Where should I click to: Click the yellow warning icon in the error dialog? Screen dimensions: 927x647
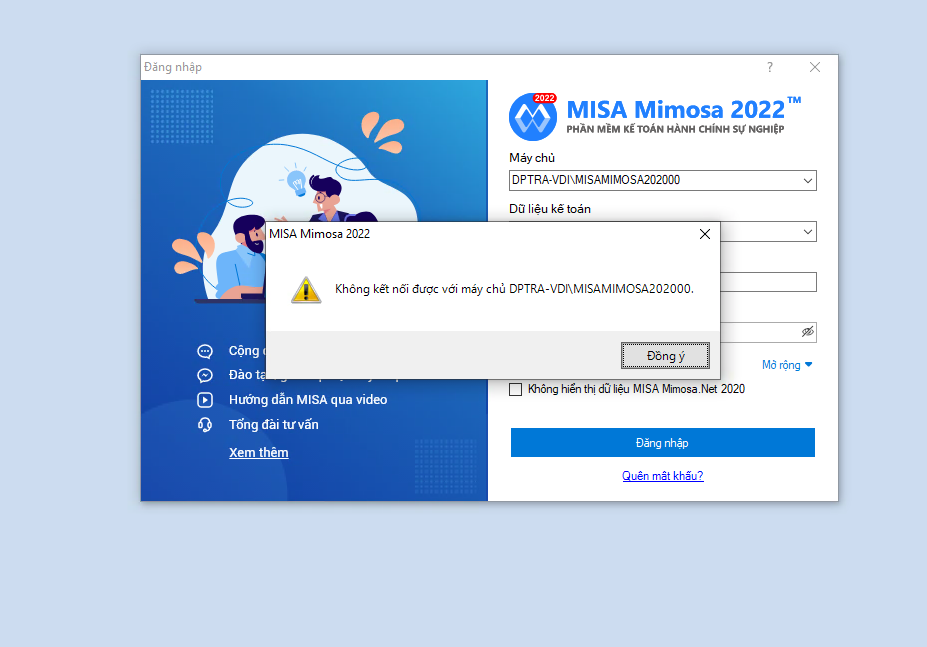[x=306, y=290]
